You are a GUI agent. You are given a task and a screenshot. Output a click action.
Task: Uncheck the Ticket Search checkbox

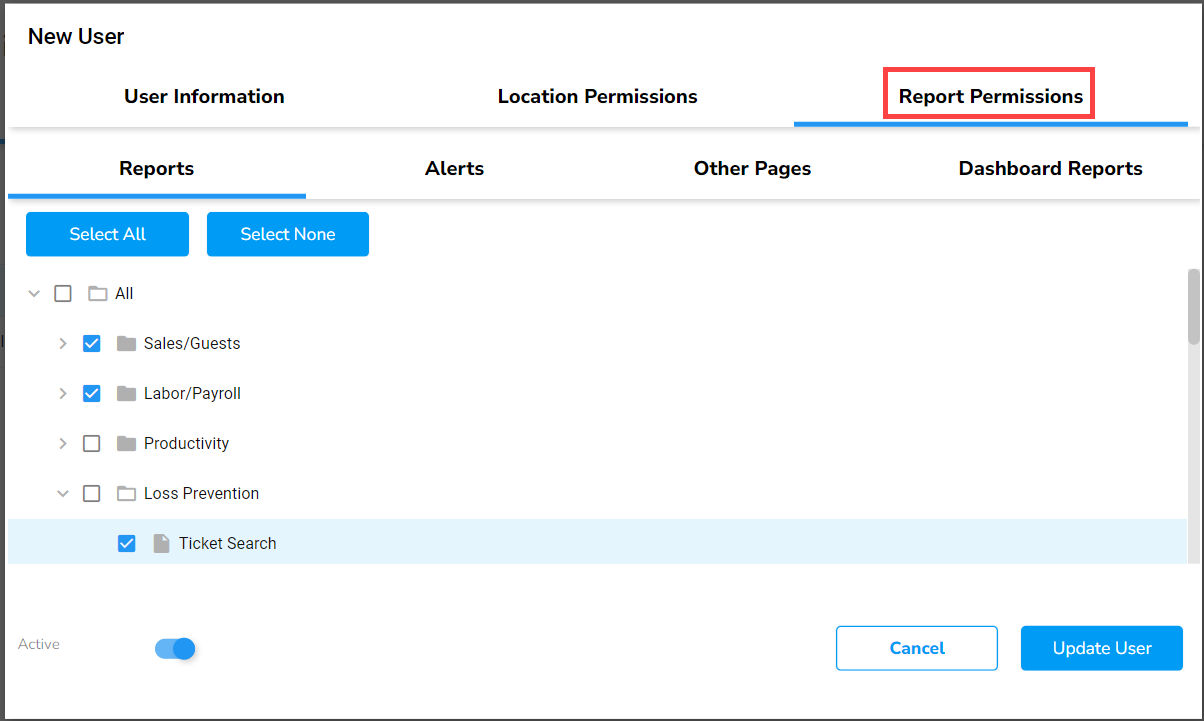coord(127,544)
